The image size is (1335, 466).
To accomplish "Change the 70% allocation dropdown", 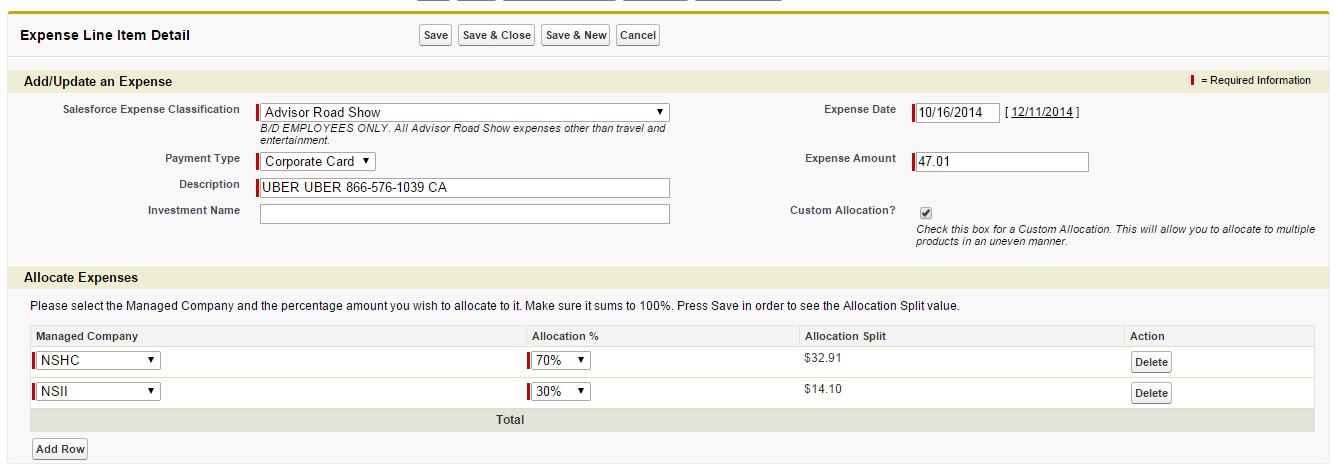I will [x=561, y=361].
